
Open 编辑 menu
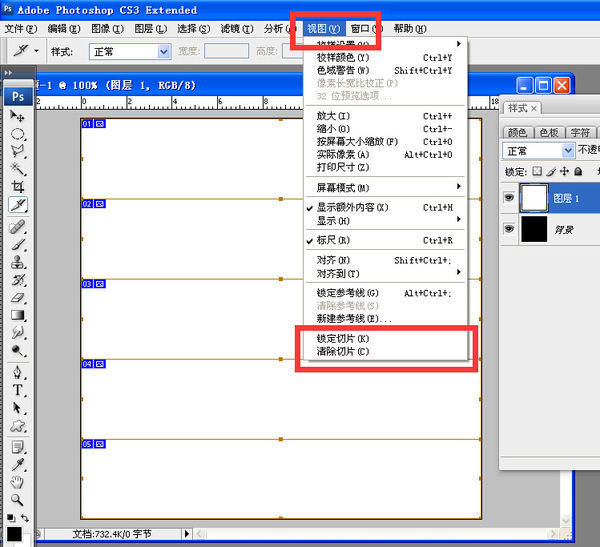64,29
